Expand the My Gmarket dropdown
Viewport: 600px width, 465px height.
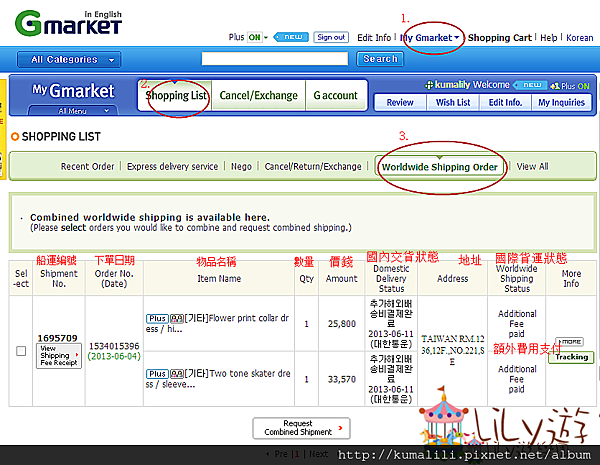430,38
